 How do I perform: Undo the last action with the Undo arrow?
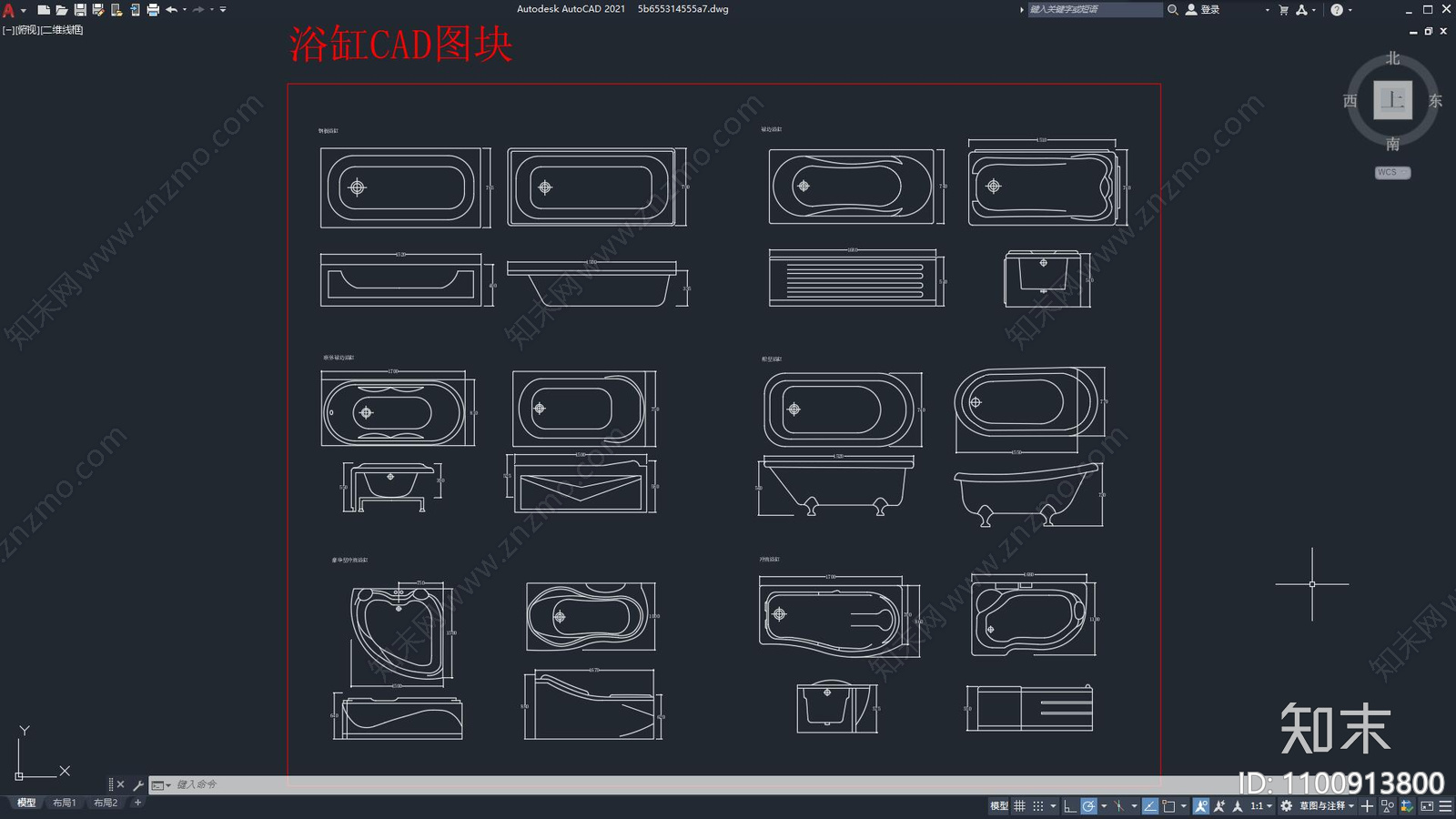click(171, 10)
